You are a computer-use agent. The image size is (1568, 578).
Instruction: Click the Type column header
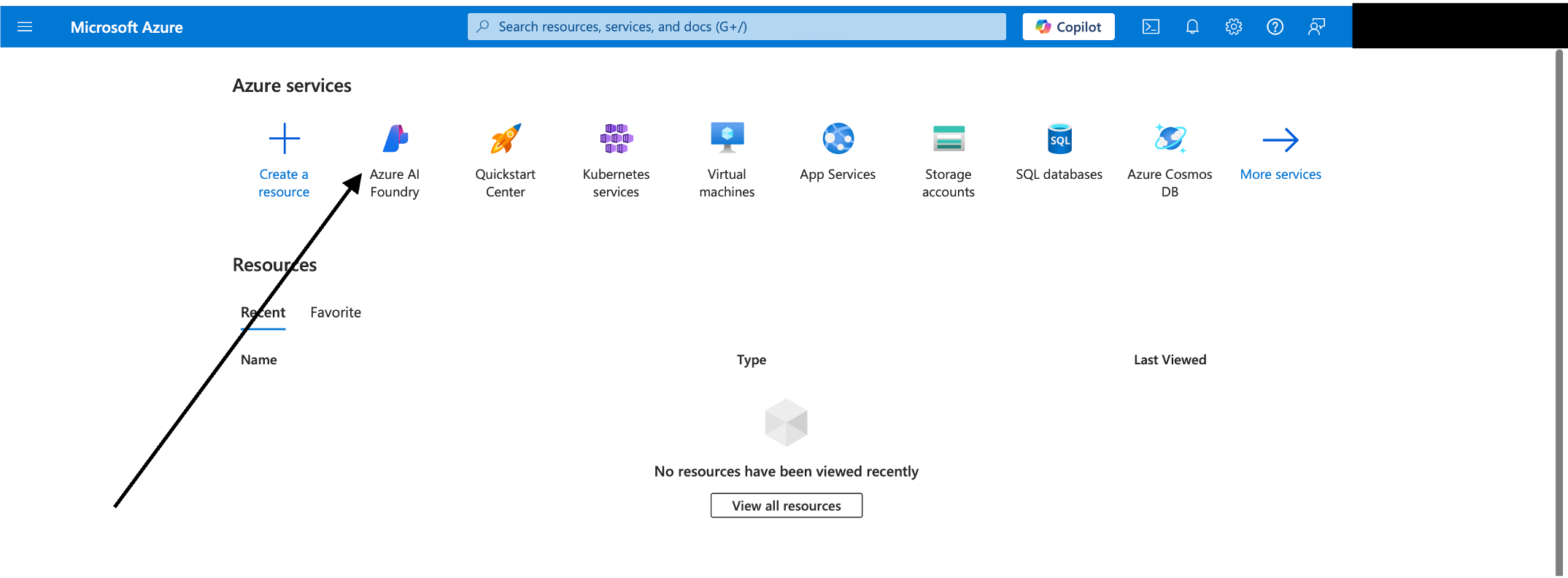pyautogui.click(x=752, y=360)
